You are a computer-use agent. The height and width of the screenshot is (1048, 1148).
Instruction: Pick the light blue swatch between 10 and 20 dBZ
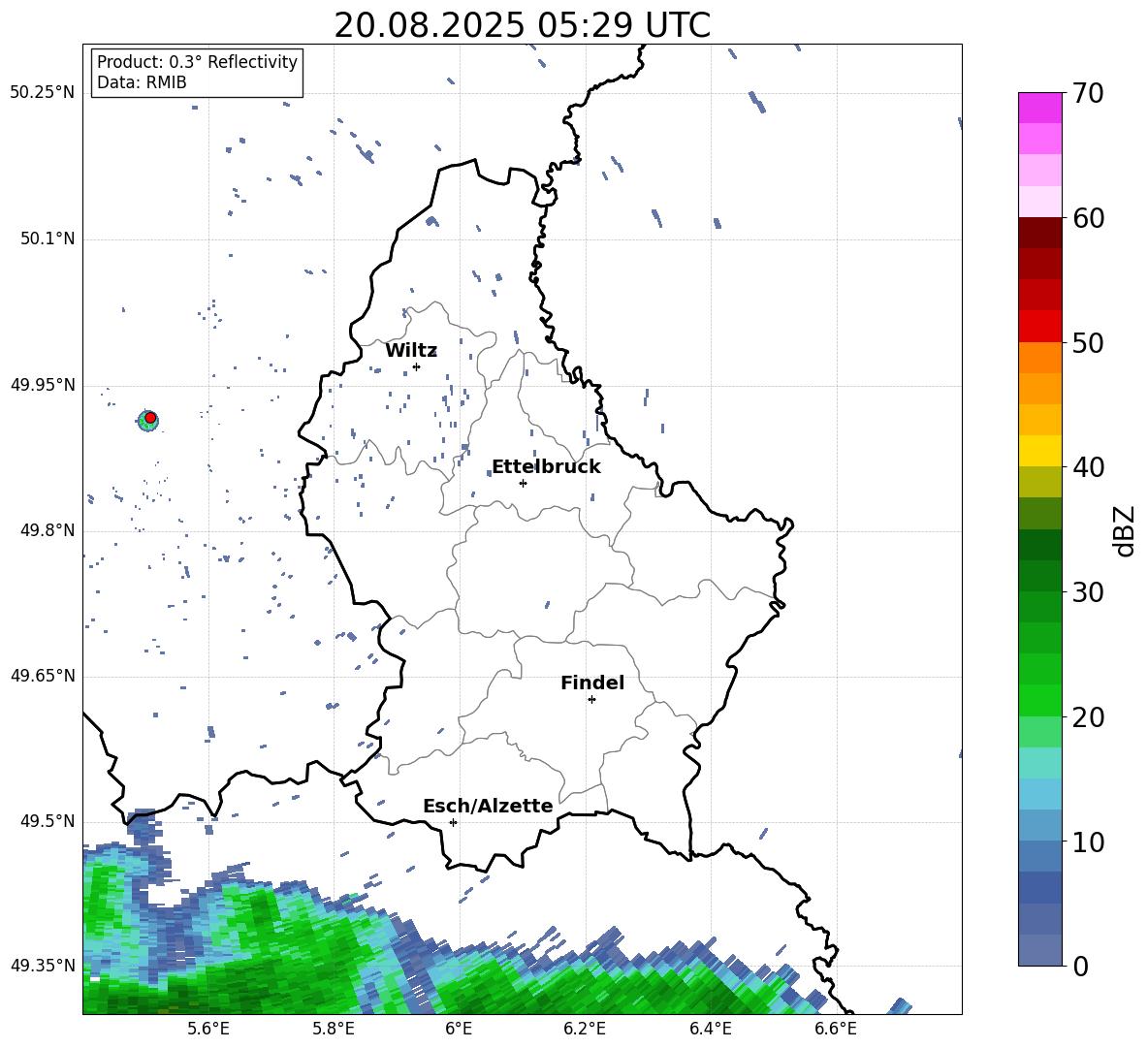[x=1040, y=794]
